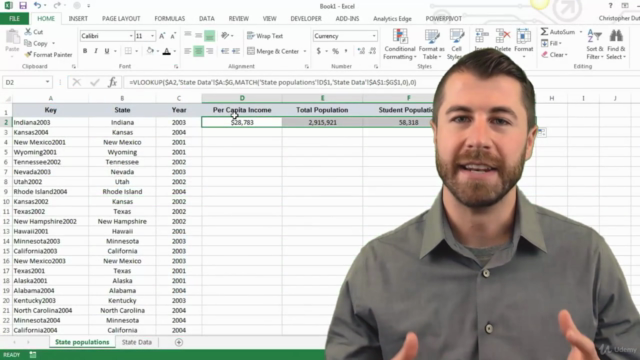Click the Cut scissors command

(34, 32)
